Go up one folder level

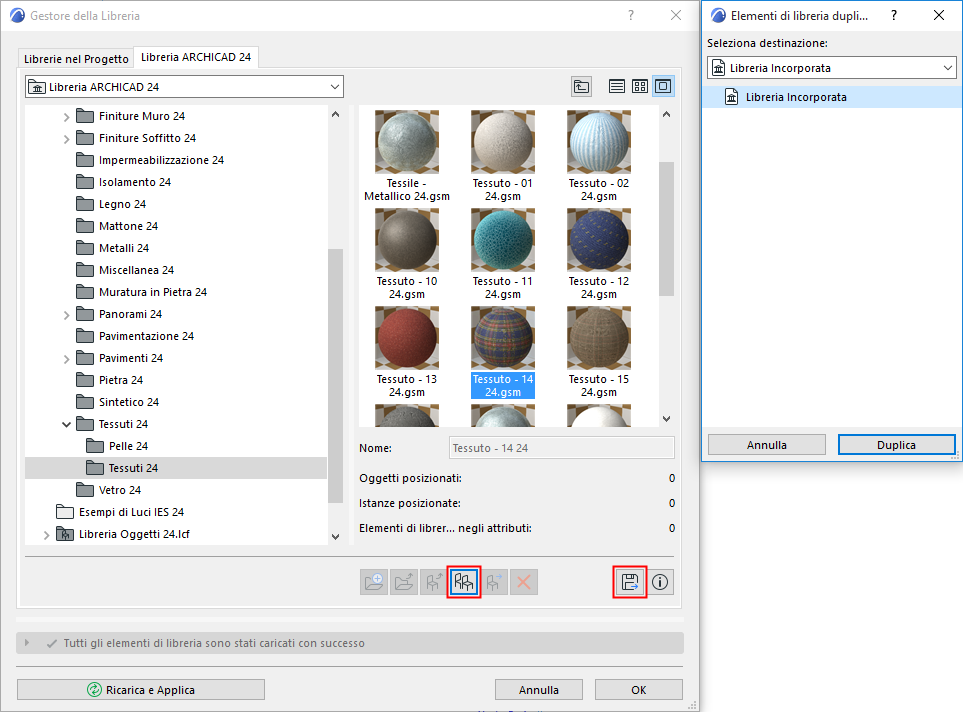pyautogui.click(x=581, y=87)
